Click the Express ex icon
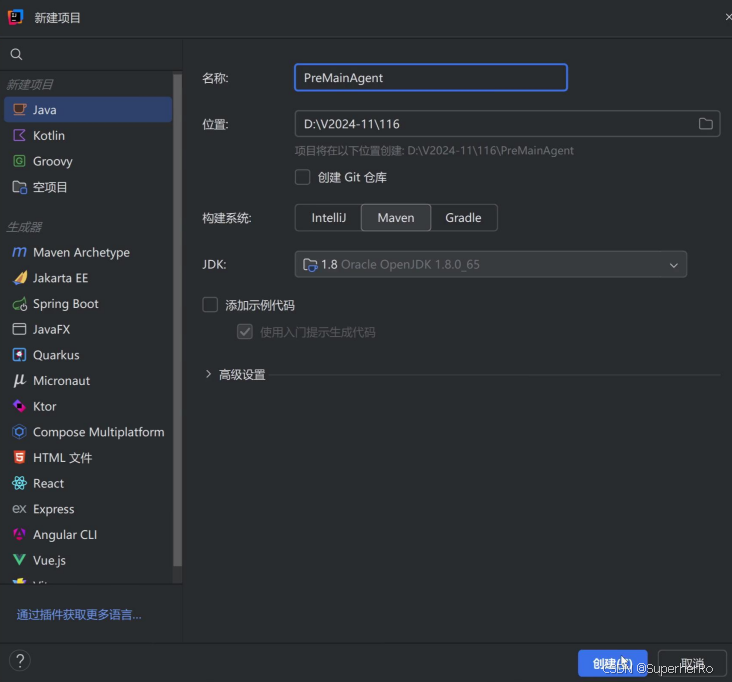Image resolution: width=732 pixels, height=682 pixels. pyautogui.click(x=19, y=509)
